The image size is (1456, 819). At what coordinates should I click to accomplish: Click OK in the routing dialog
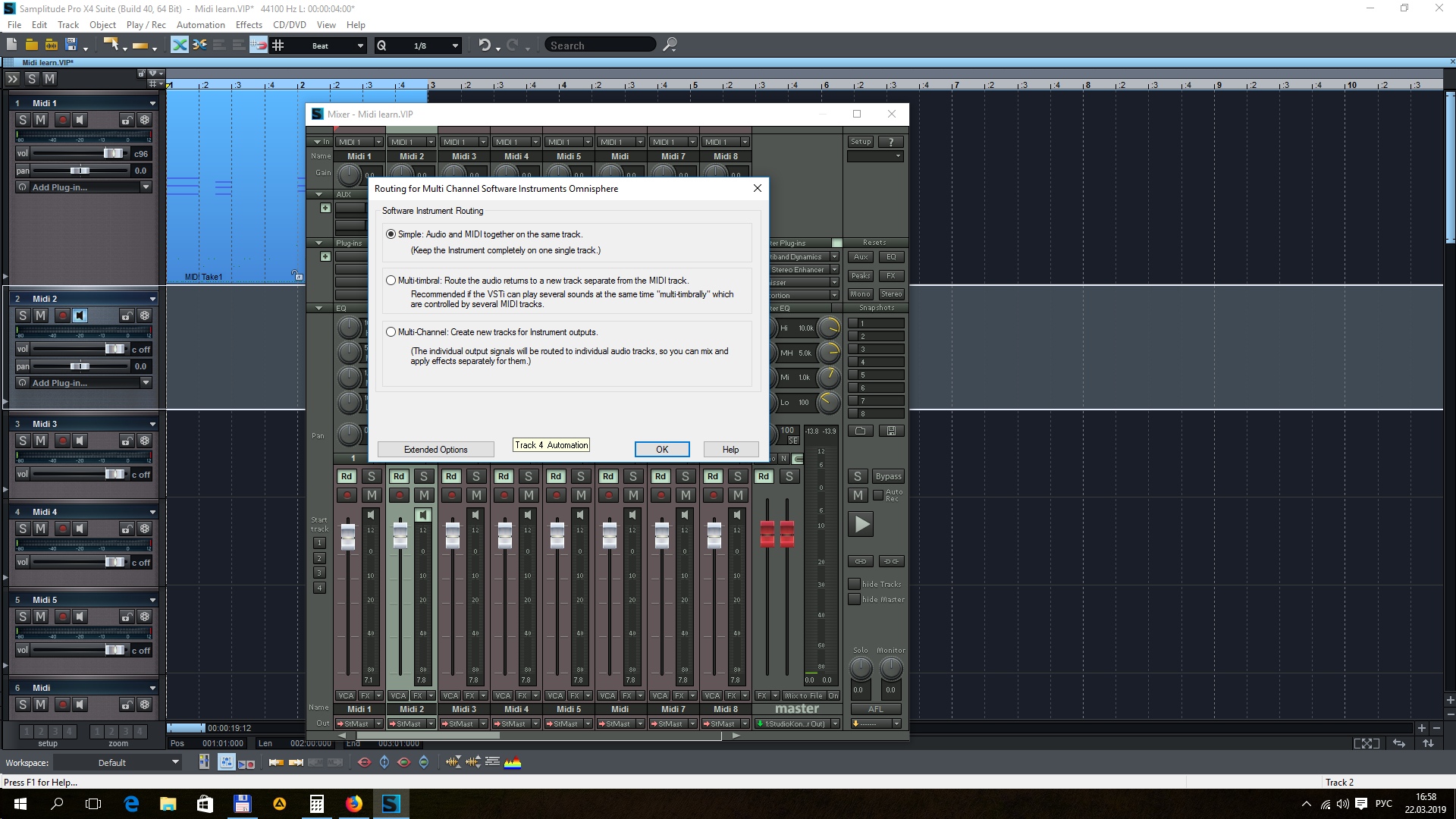click(x=661, y=450)
